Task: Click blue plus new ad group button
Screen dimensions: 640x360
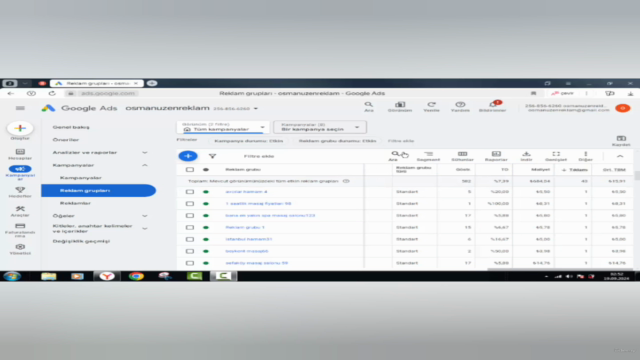Action: 188,156
